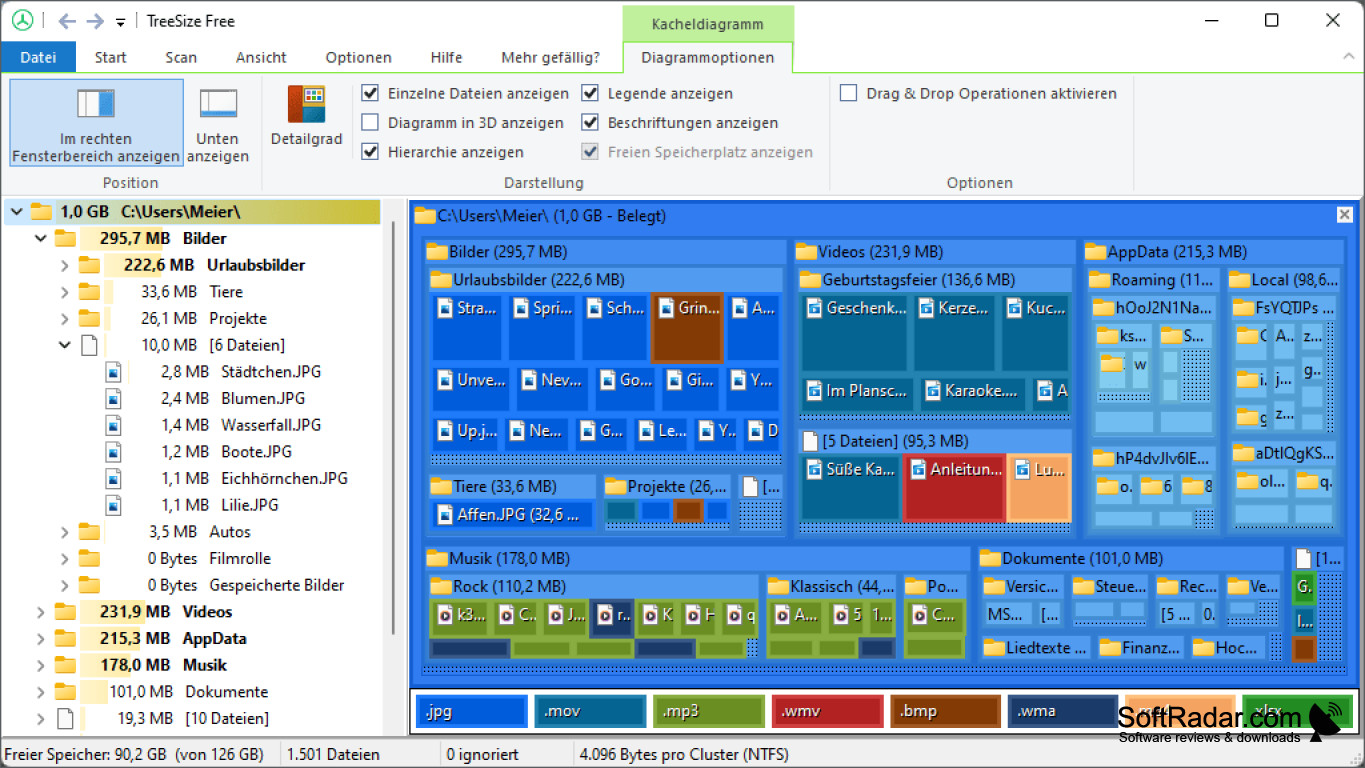Open the Datei menu
The width and height of the screenshot is (1365, 768).
pos(38,57)
